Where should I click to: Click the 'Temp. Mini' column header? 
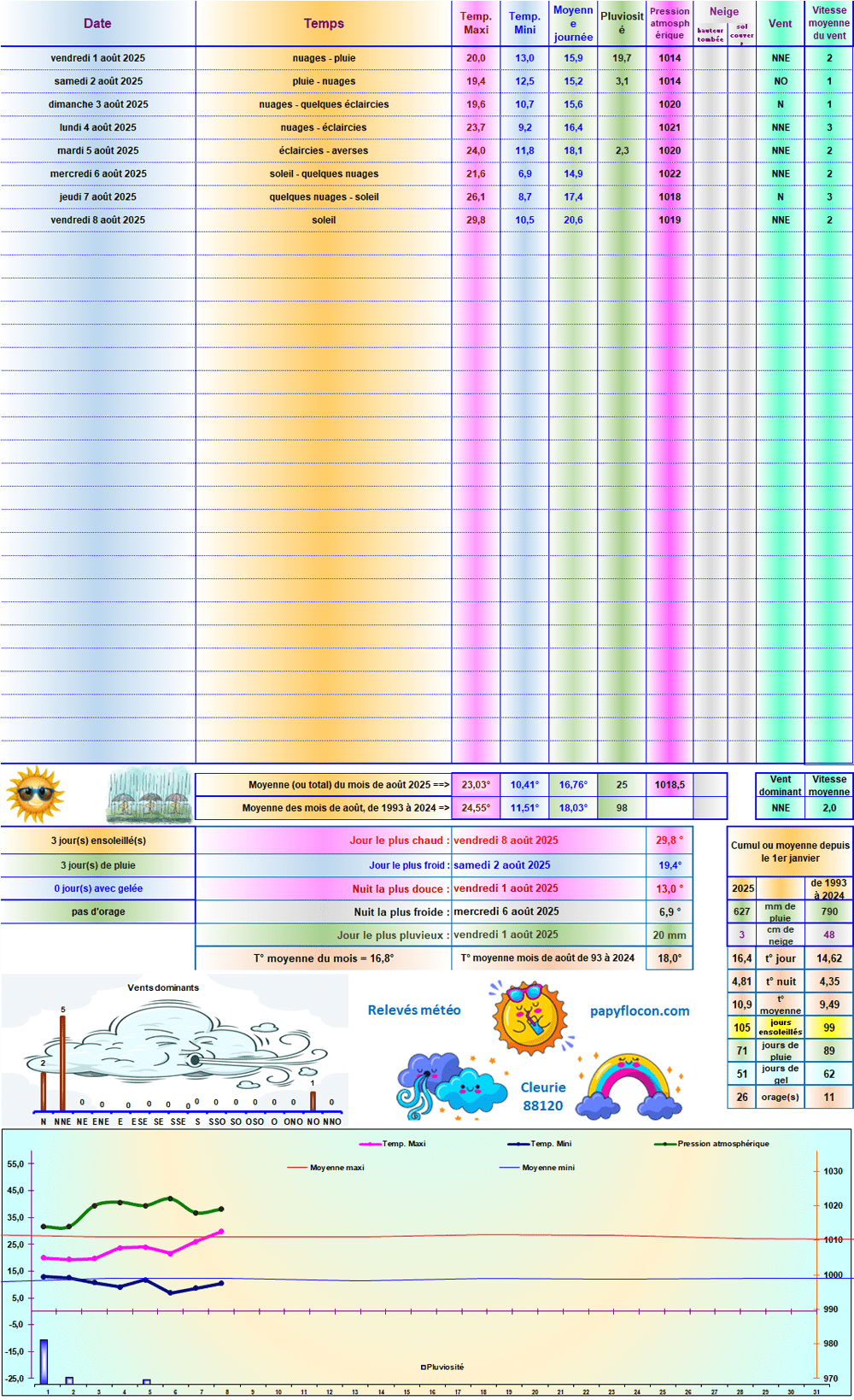[524, 23]
